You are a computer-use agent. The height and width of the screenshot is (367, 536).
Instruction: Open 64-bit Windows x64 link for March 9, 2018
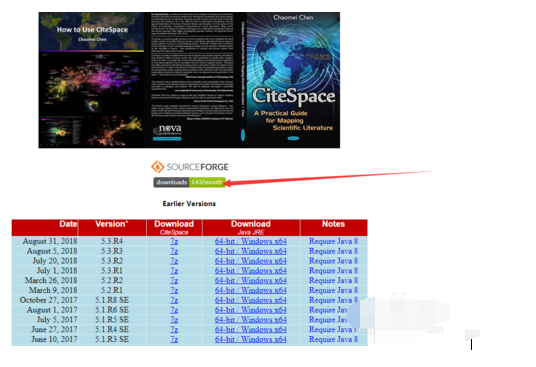[251, 290]
